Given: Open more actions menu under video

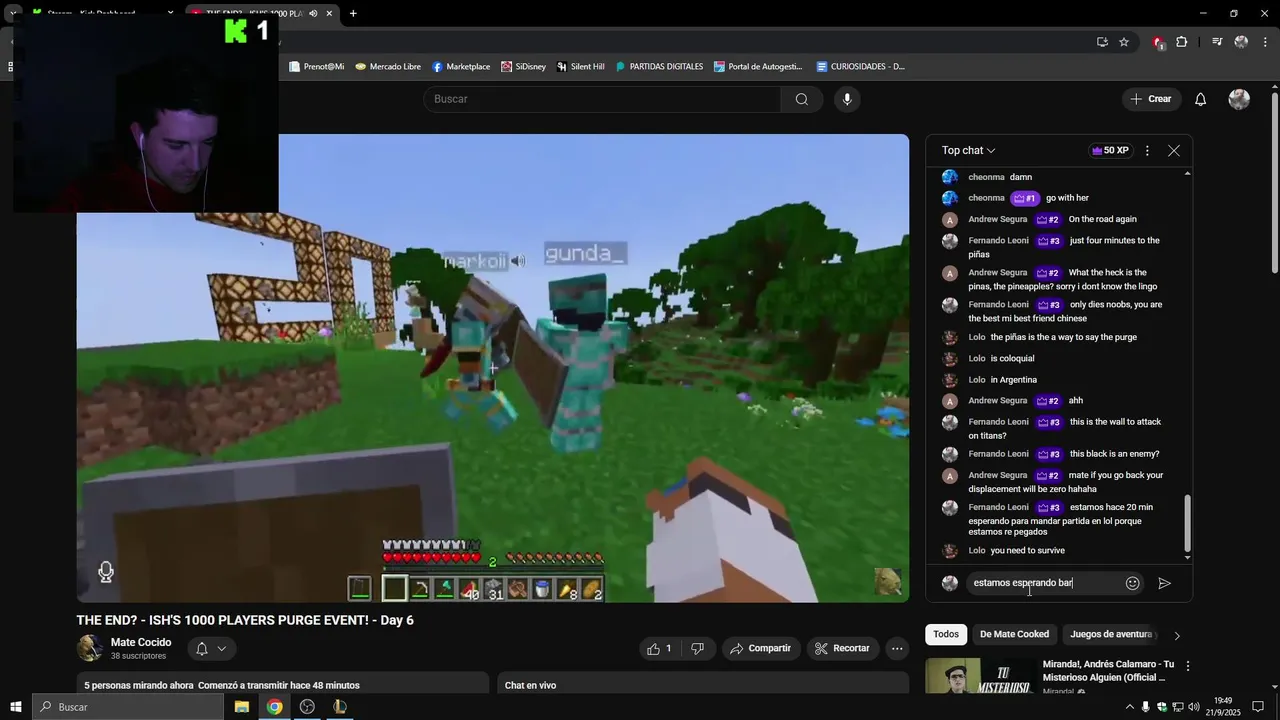Looking at the screenshot, I should point(897,648).
